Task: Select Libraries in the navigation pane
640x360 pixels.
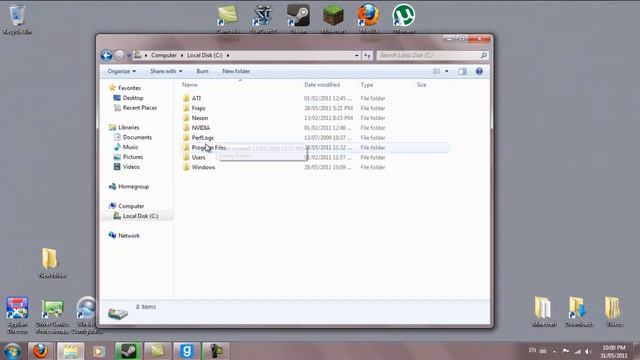Action: pos(129,127)
